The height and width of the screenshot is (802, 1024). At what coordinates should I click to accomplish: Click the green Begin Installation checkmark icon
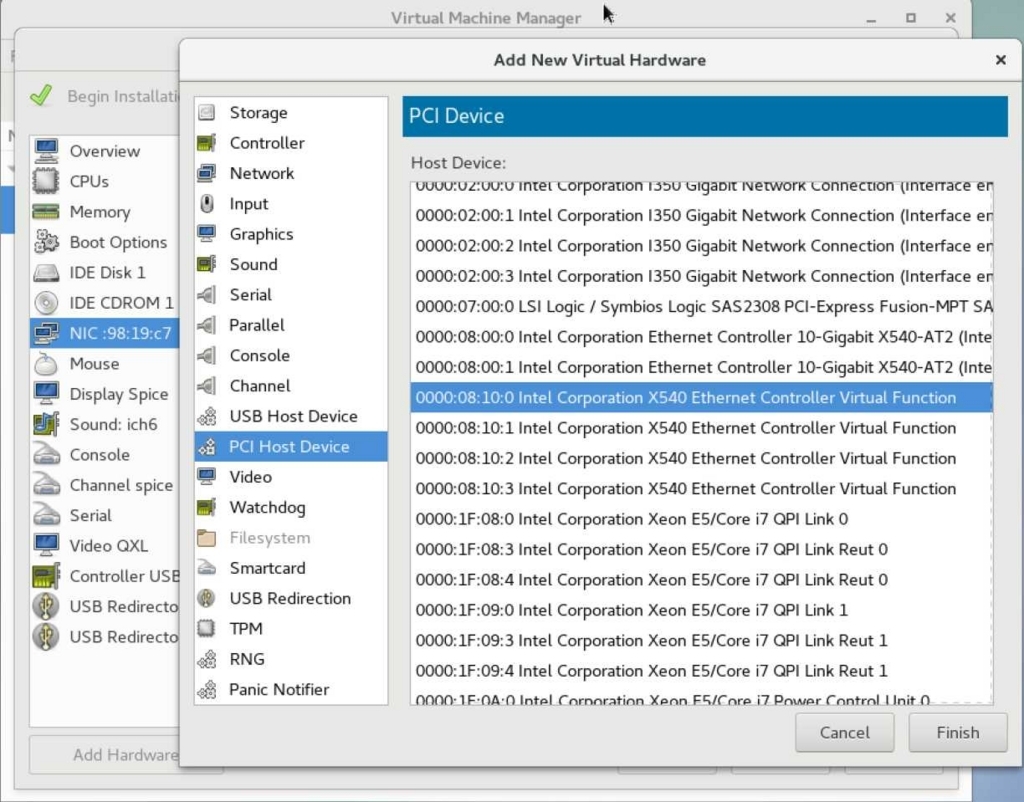tap(41, 96)
